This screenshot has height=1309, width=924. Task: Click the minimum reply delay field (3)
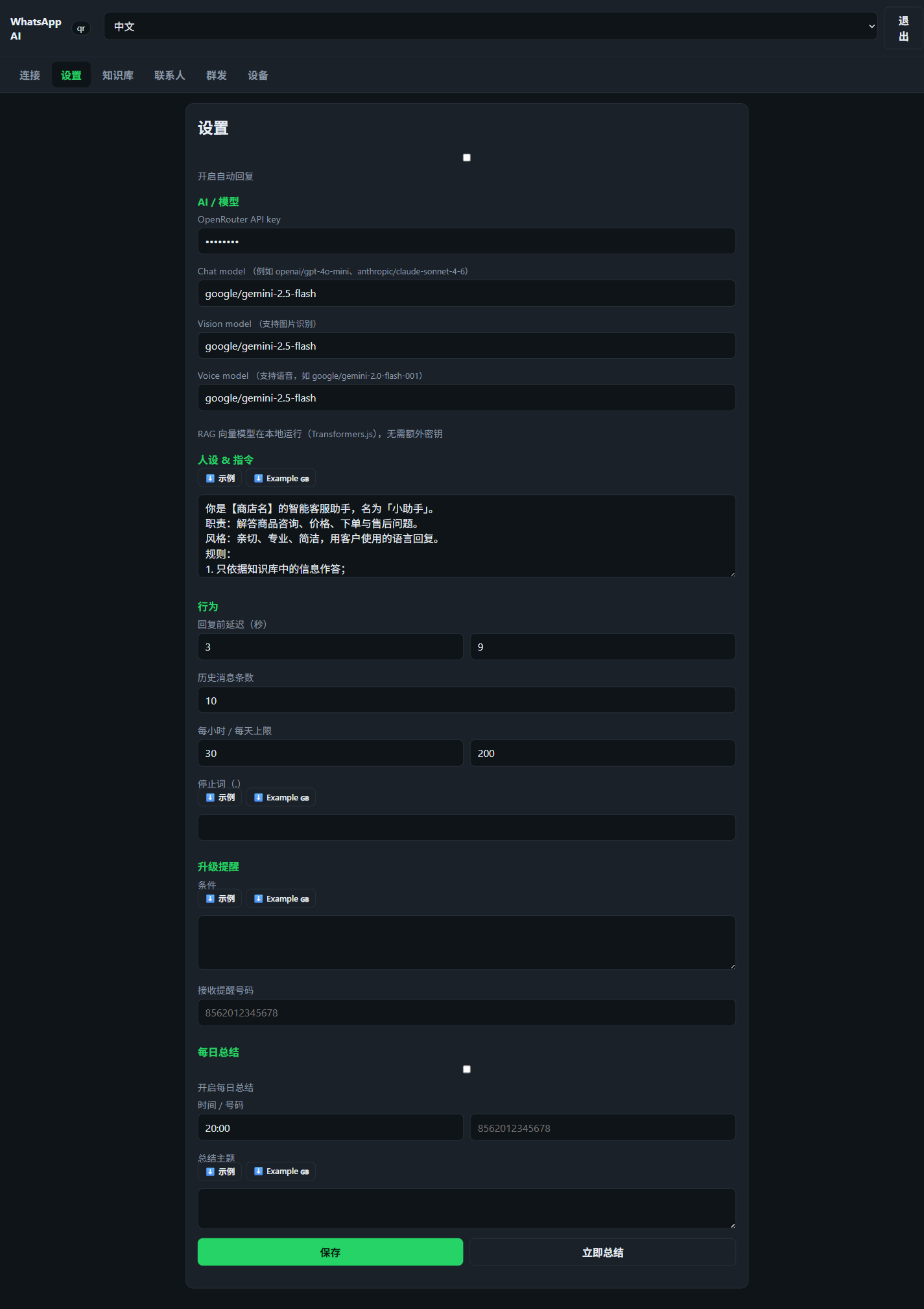[331, 647]
